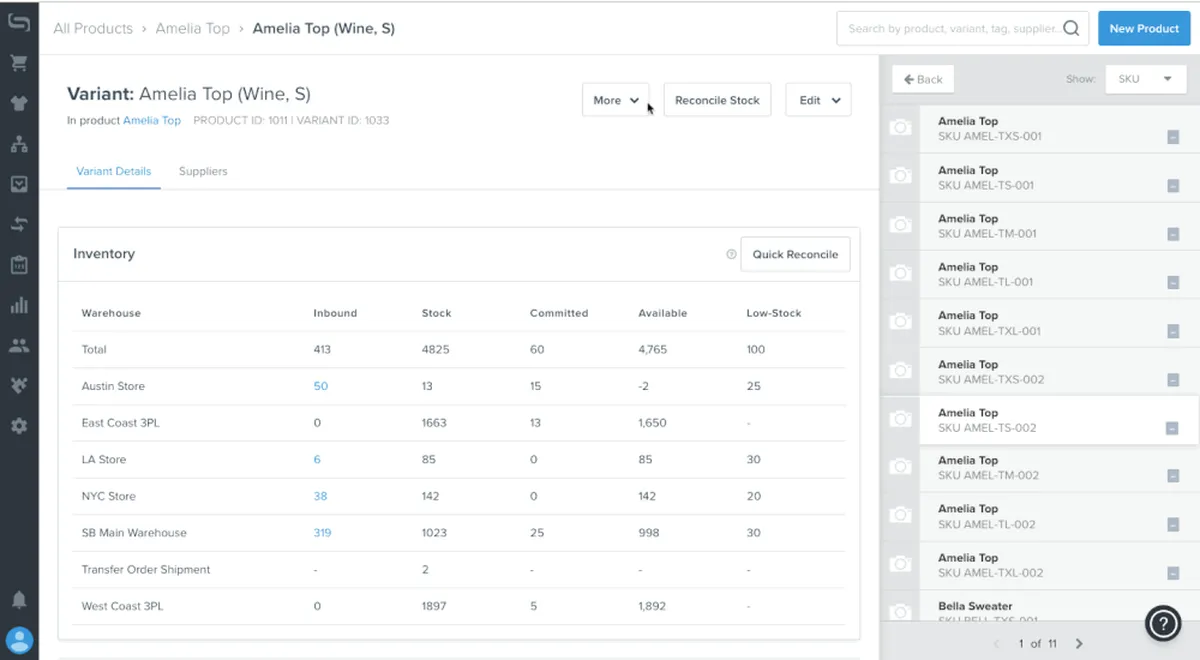Click the user profile avatar icon

pos(19,640)
